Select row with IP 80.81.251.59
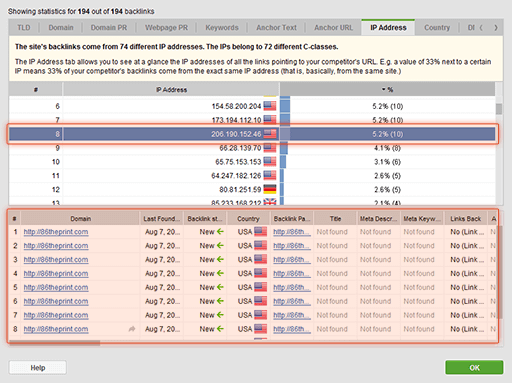Image resolution: width=512 pixels, height=383 pixels. point(252,190)
